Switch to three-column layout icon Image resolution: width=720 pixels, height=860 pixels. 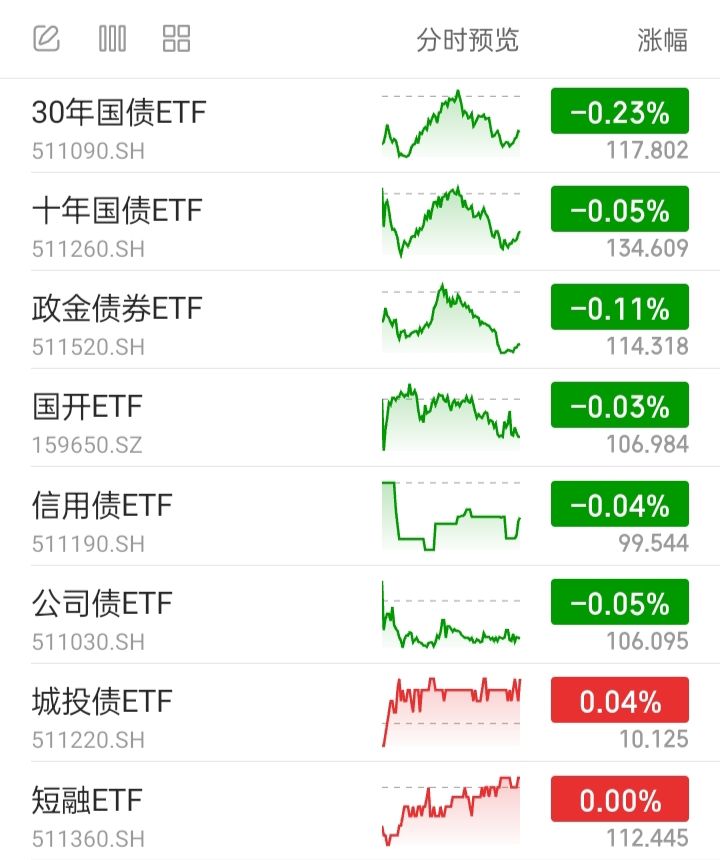click(x=112, y=39)
